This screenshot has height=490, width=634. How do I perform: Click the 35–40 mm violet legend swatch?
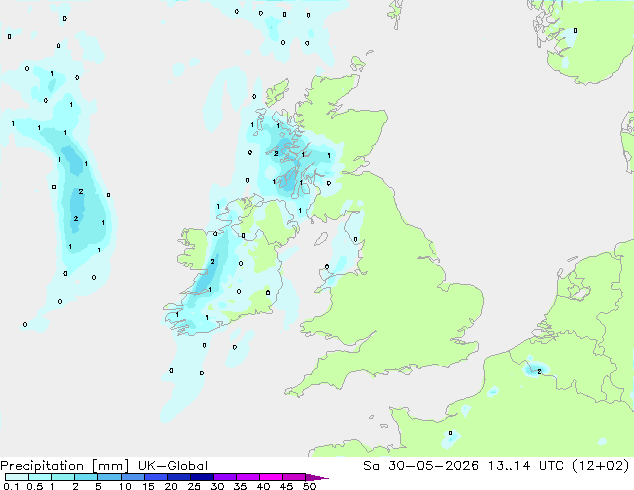pyautogui.click(x=247, y=477)
